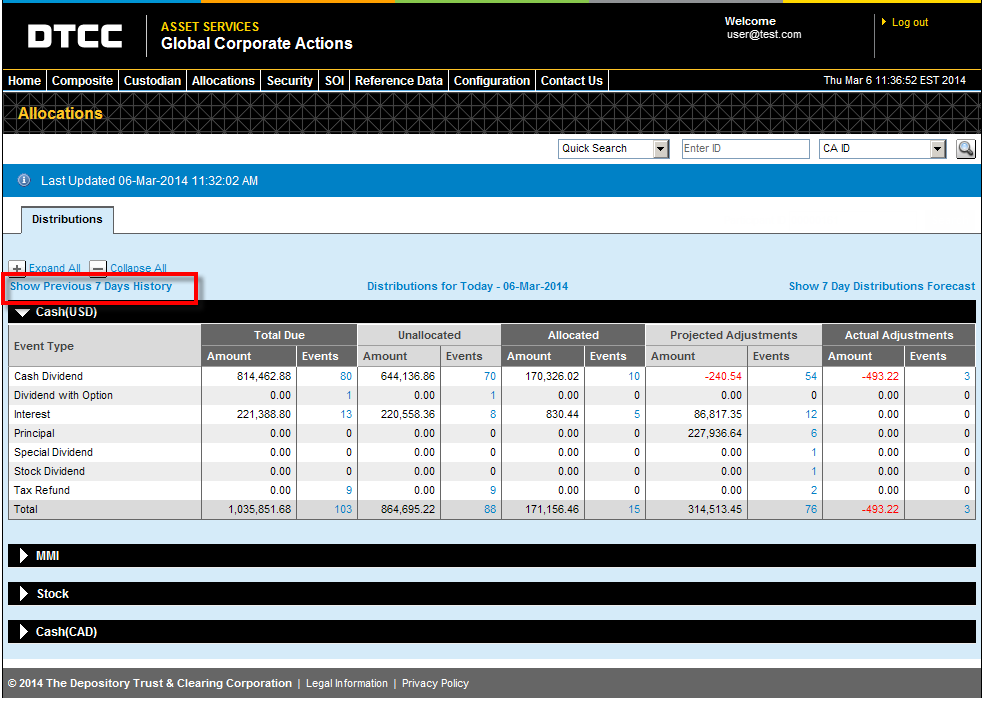Click the Expand All plus icon
985x704 pixels.
(17, 268)
